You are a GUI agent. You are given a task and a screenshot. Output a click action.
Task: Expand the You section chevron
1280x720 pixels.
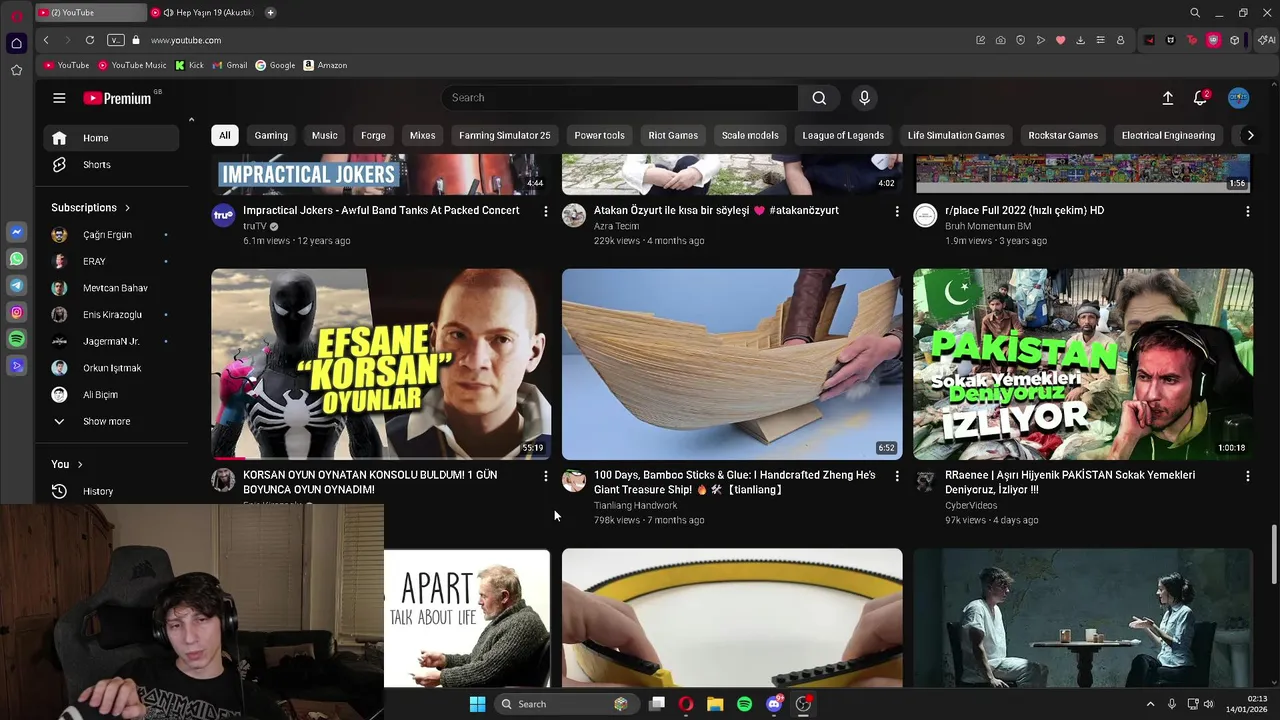80,464
